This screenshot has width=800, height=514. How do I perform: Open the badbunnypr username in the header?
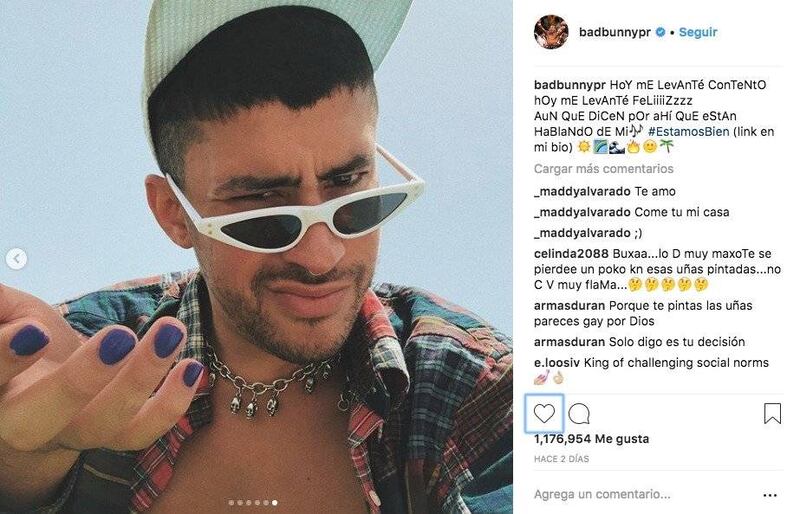click(615, 32)
